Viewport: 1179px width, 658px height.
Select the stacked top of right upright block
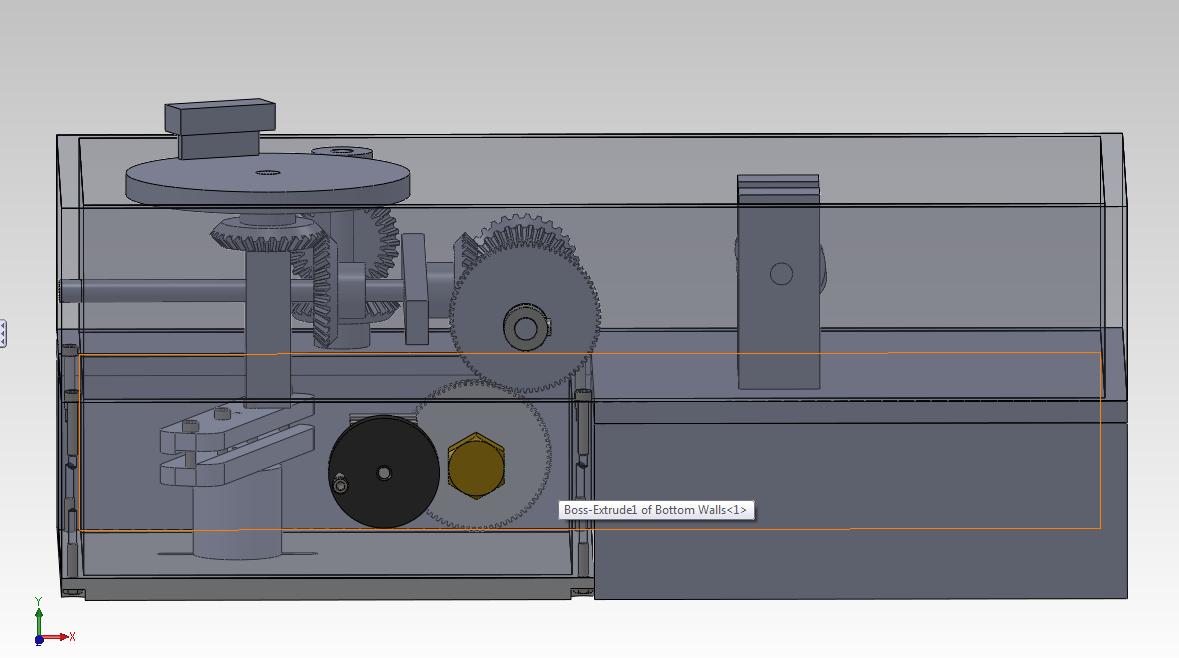click(777, 188)
